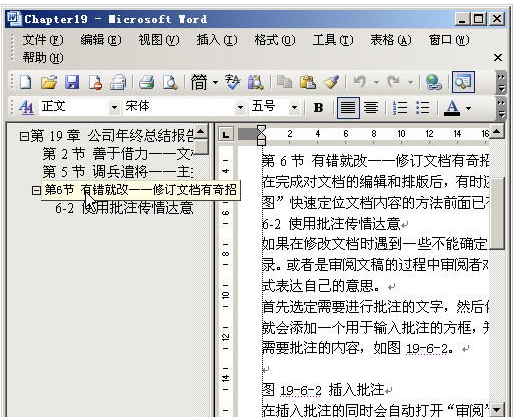Open the 文件(F) menu
Viewport: 516px width, 417px height.
(43, 40)
